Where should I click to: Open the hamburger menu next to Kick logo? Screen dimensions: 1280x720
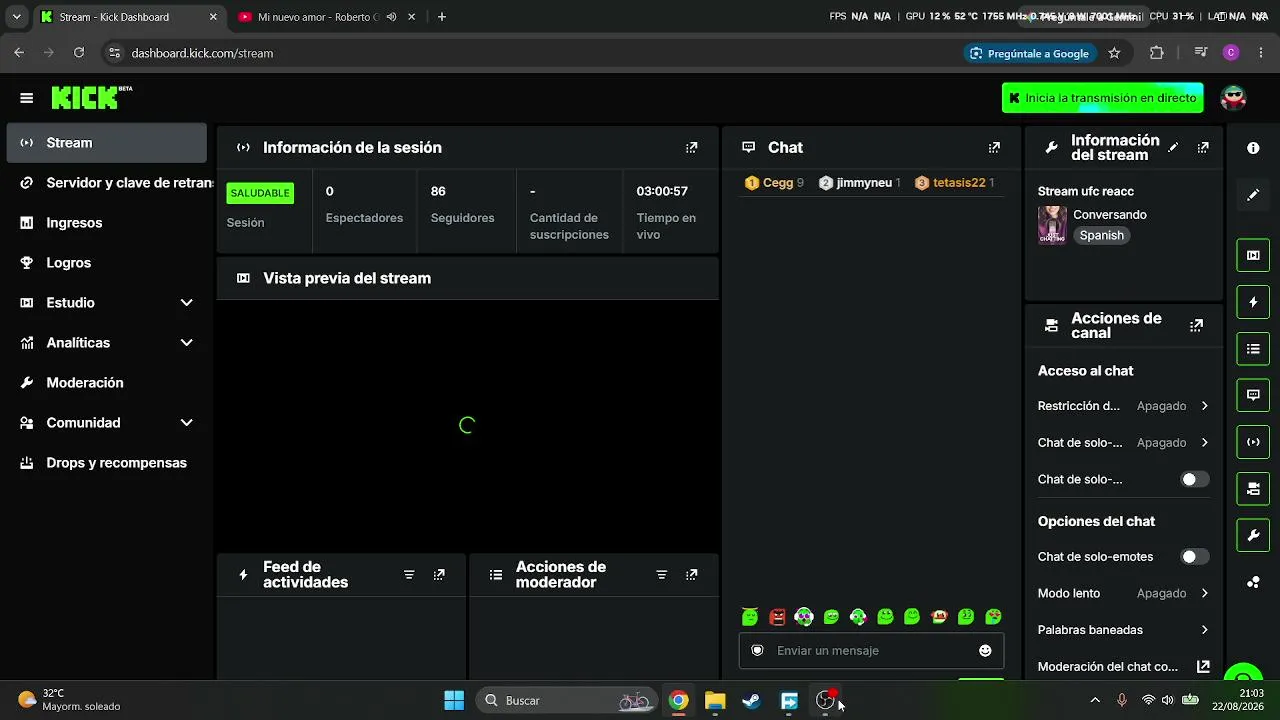click(27, 98)
